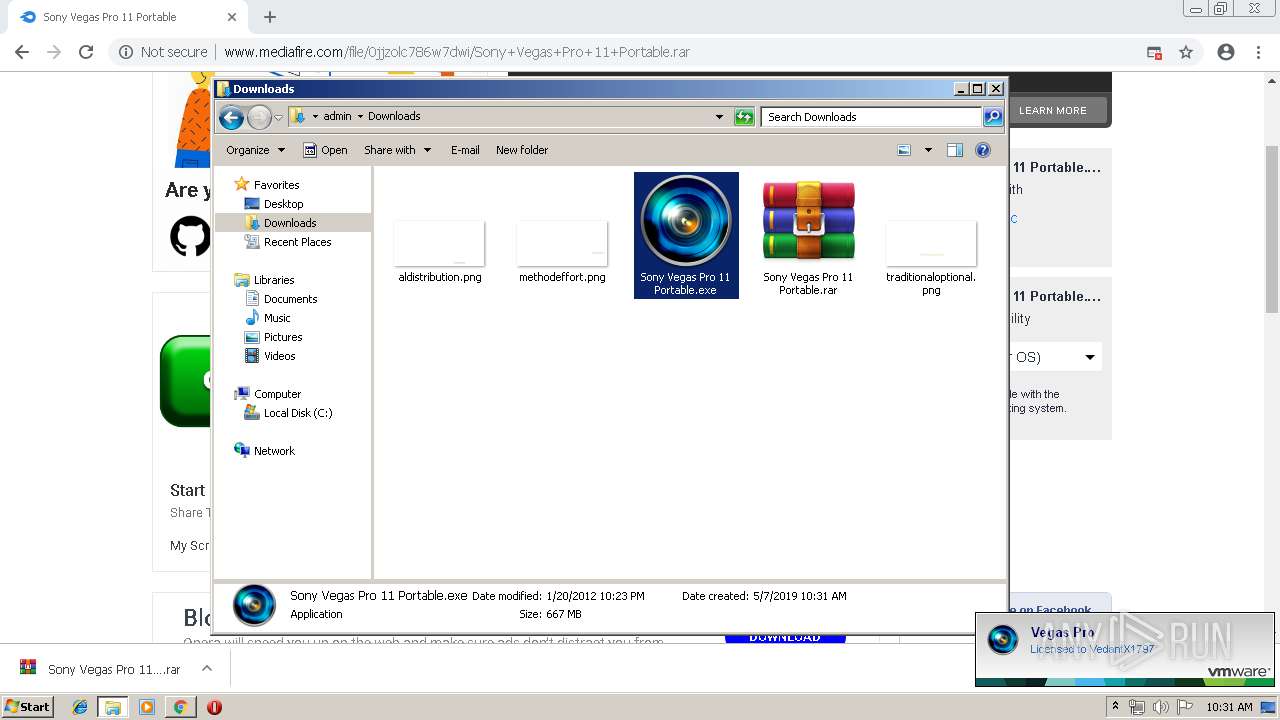Open Windows Media Player taskbar icon

[147, 707]
